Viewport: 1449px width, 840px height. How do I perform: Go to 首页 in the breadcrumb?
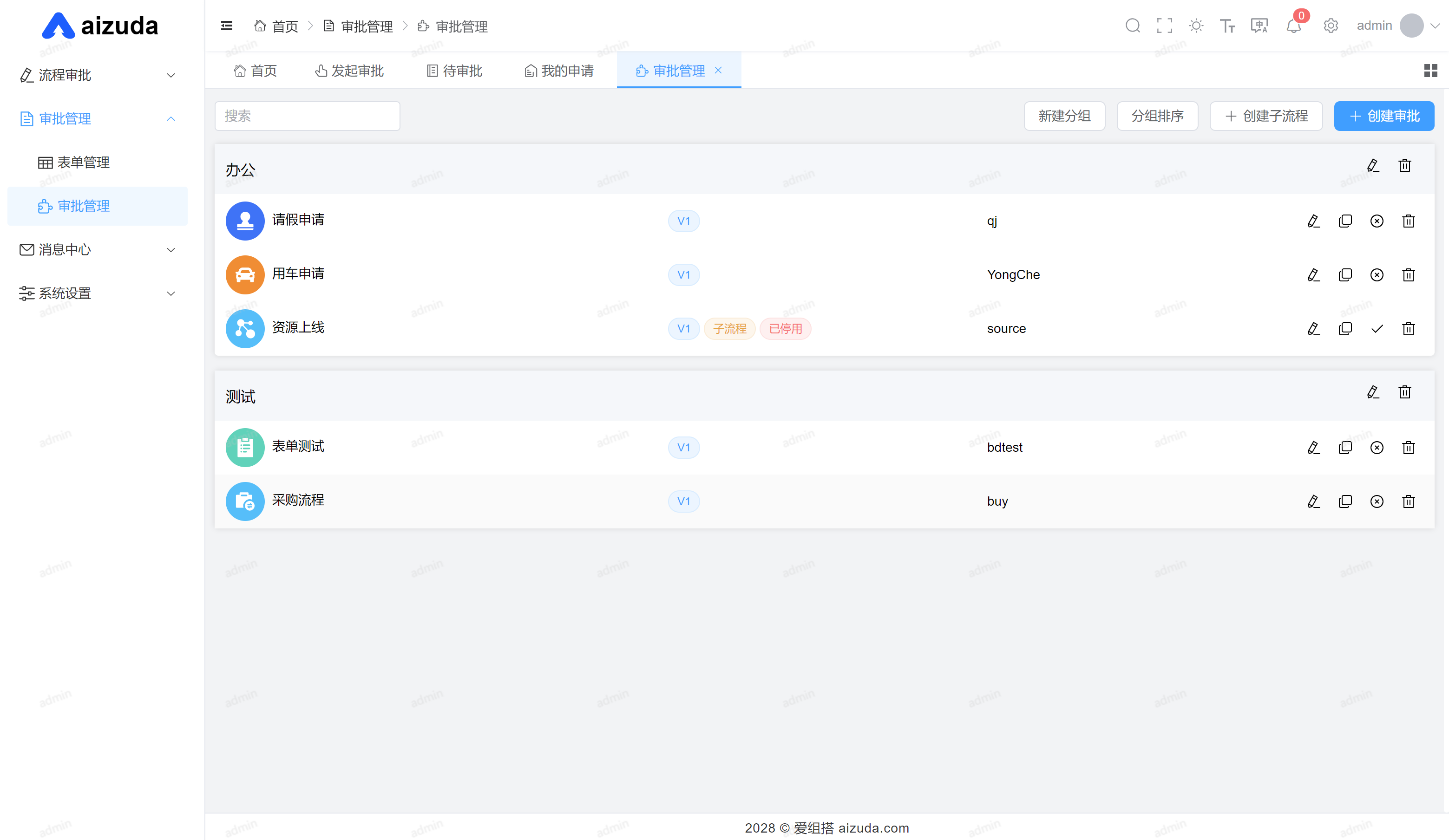pos(276,26)
